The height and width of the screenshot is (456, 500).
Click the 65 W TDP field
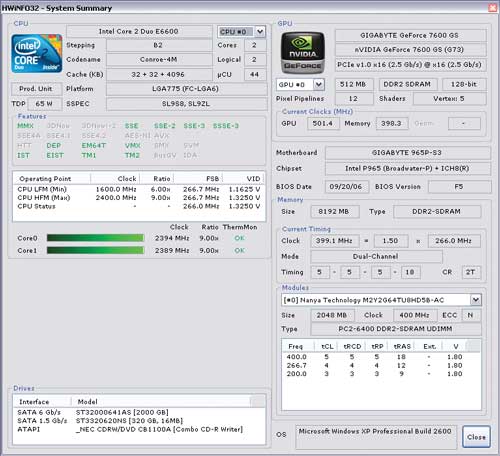point(44,104)
